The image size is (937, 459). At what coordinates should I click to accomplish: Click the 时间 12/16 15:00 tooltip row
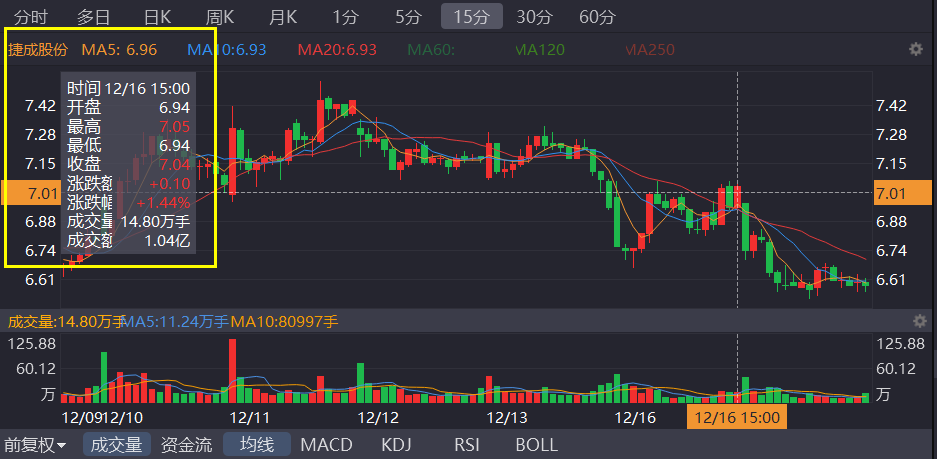[x=128, y=89]
